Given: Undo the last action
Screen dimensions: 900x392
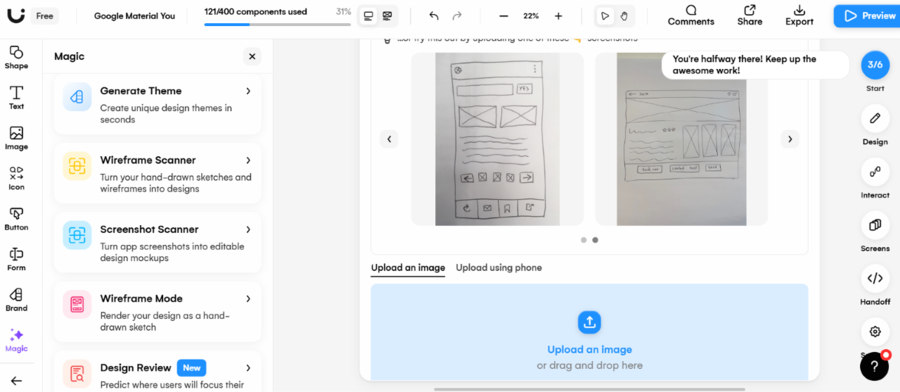Looking at the screenshot, I should [434, 16].
